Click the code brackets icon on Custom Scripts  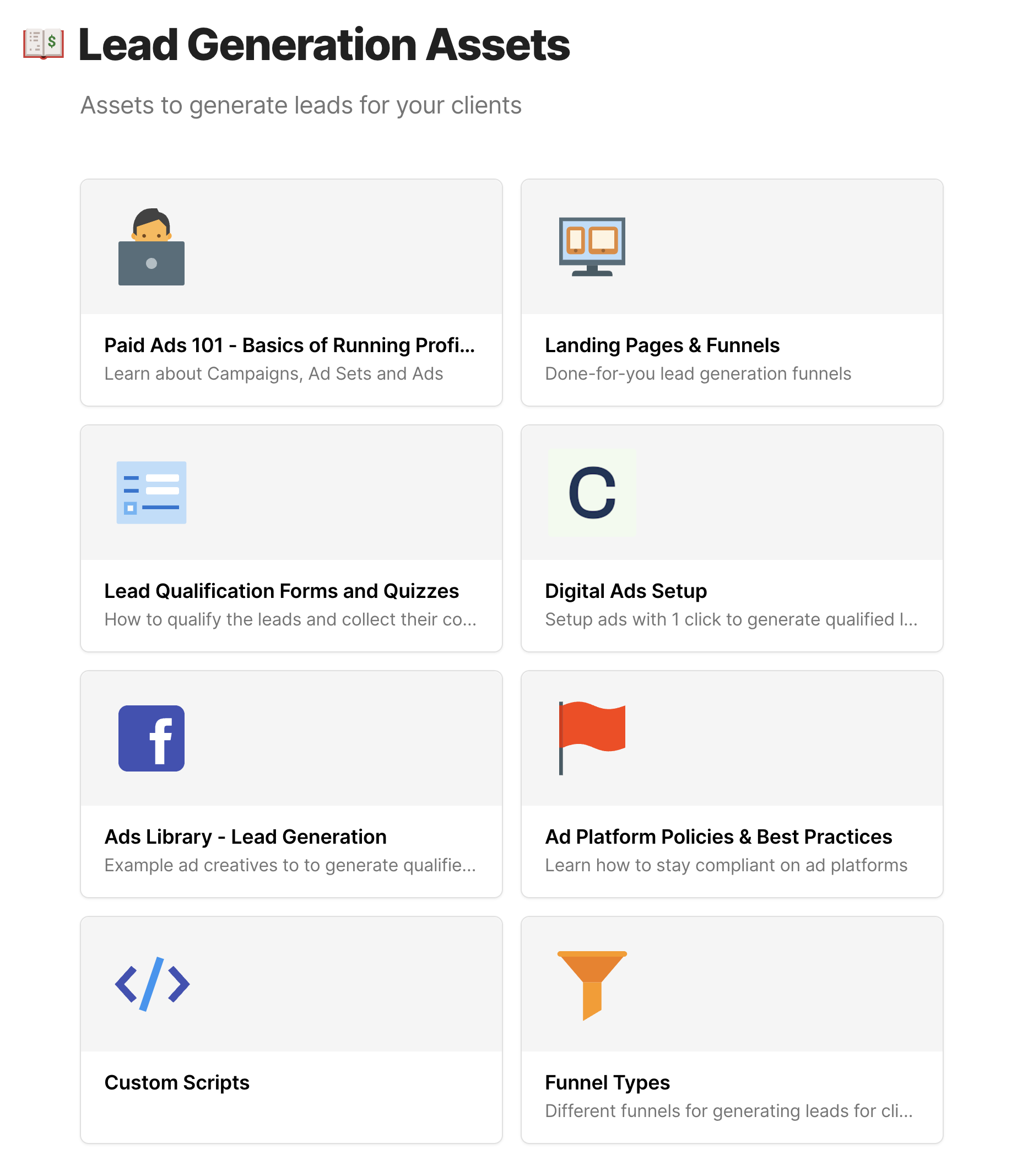151,985
